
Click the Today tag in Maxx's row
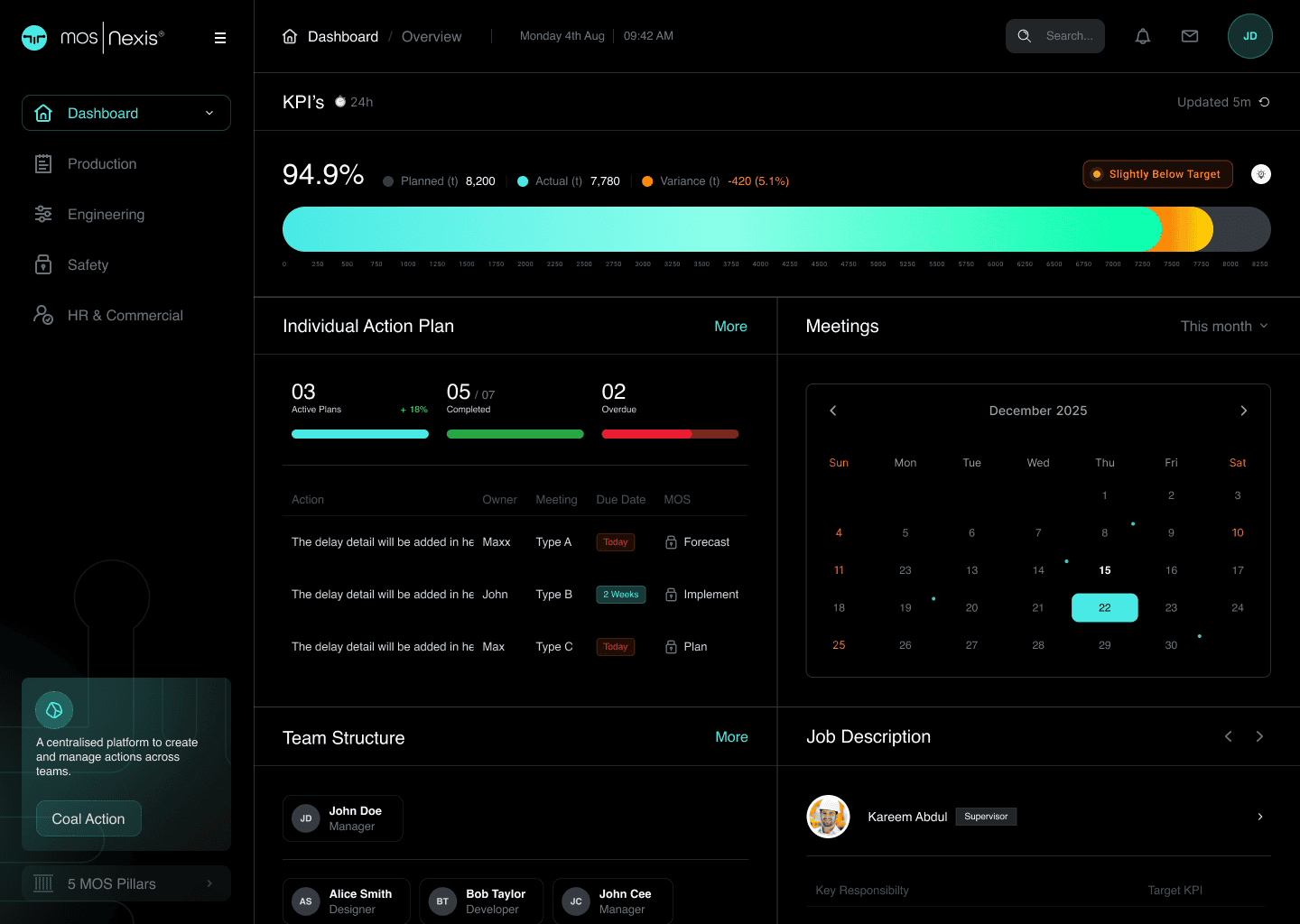616,542
